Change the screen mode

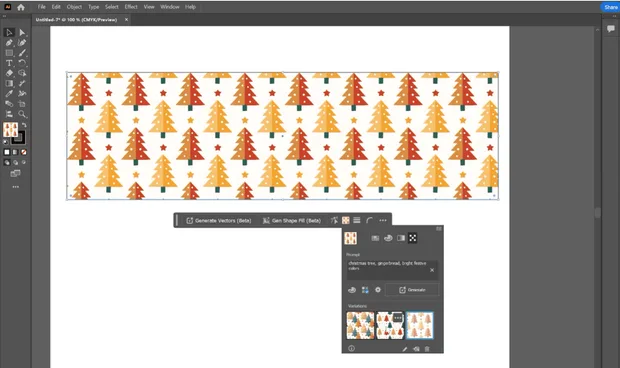coord(15,174)
